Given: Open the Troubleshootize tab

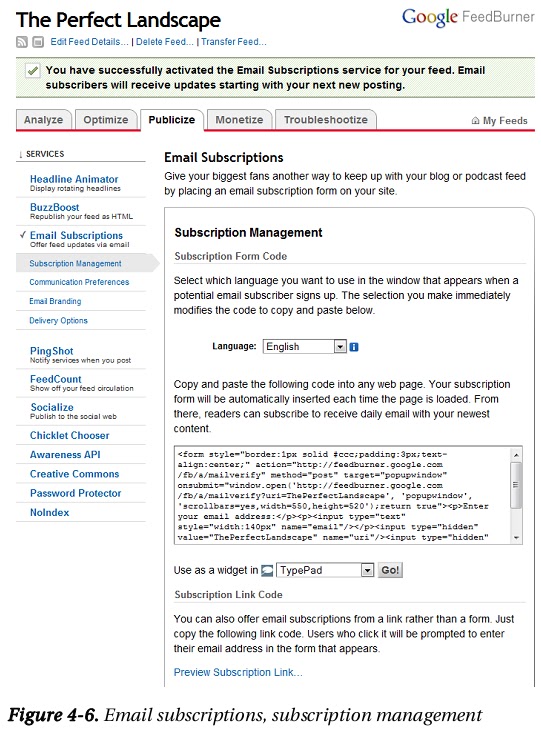Looking at the screenshot, I should [326, 120].
